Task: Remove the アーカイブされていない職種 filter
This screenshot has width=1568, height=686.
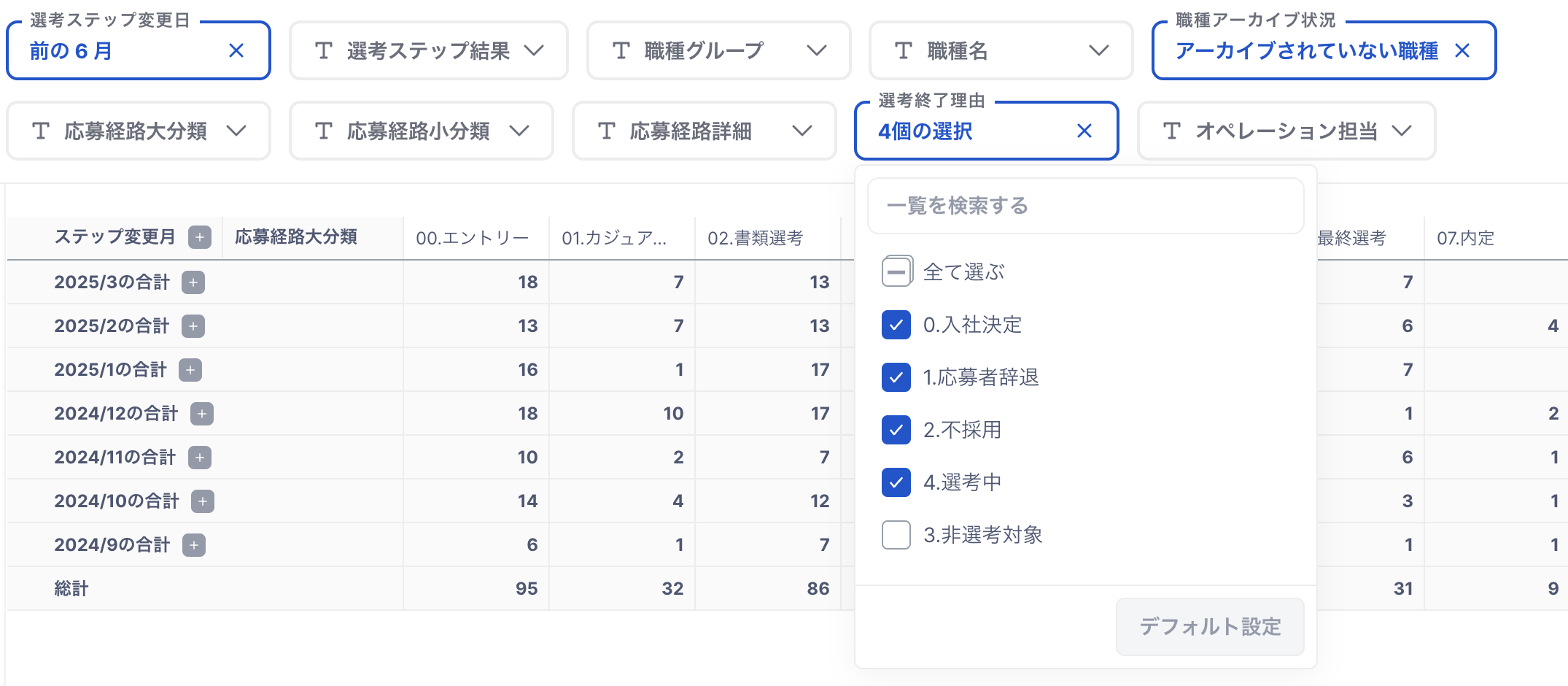Action: tap(1462, 51)
